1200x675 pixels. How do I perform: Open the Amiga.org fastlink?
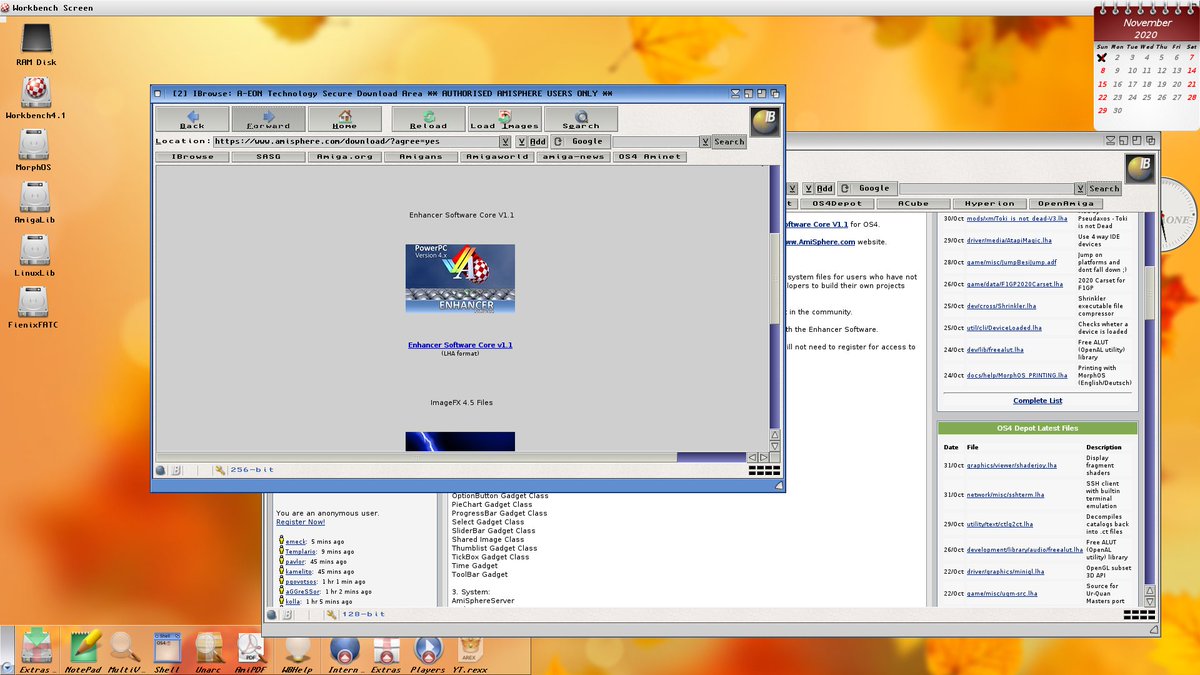pos(345,157)
